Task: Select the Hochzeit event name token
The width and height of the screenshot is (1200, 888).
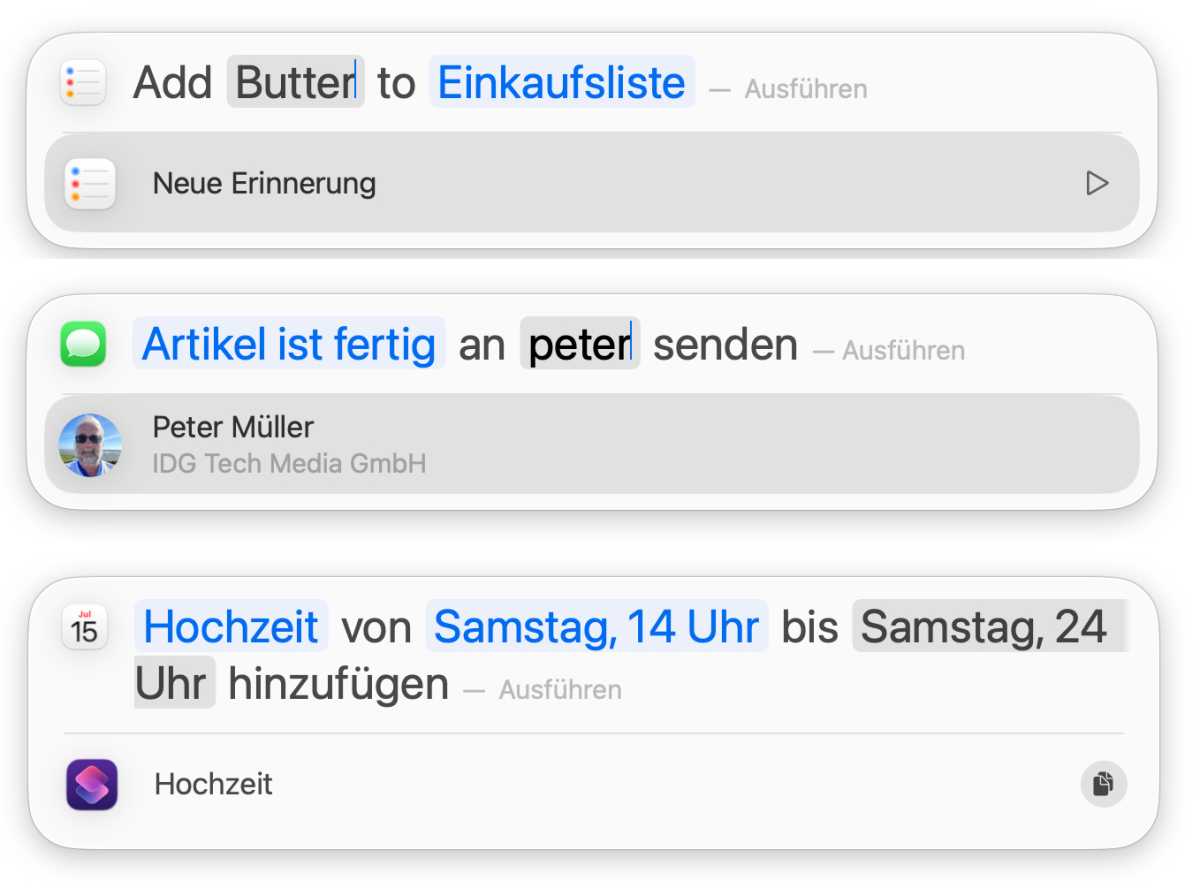Action: click(231, 627)
